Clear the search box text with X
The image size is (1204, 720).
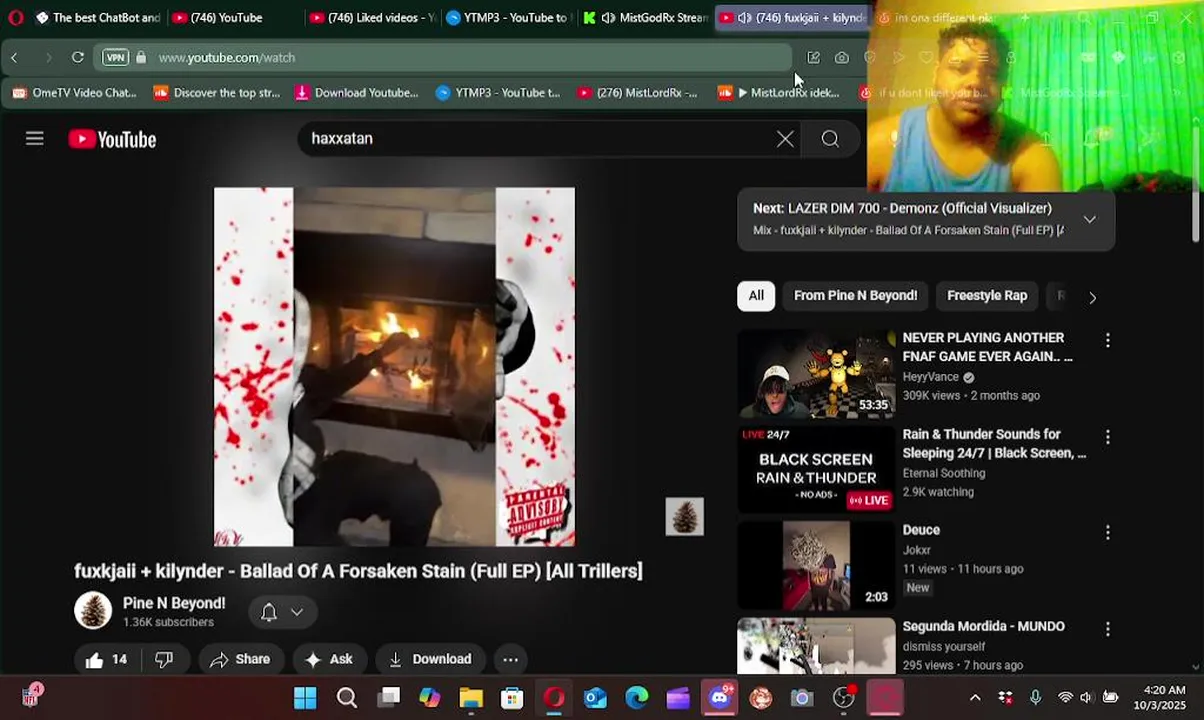tap(785, 139)
